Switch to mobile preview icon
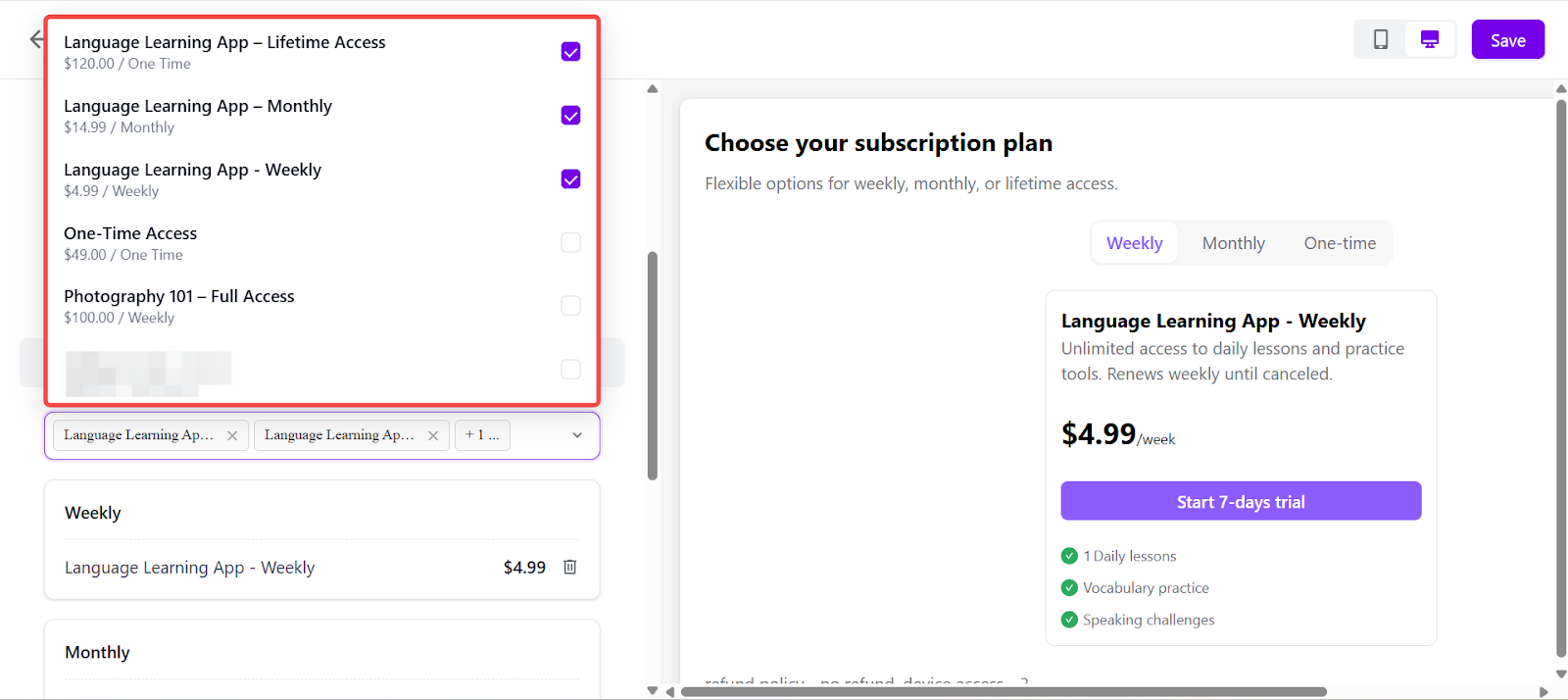This screenshot has width=1568, height=700. [1381, 40]
